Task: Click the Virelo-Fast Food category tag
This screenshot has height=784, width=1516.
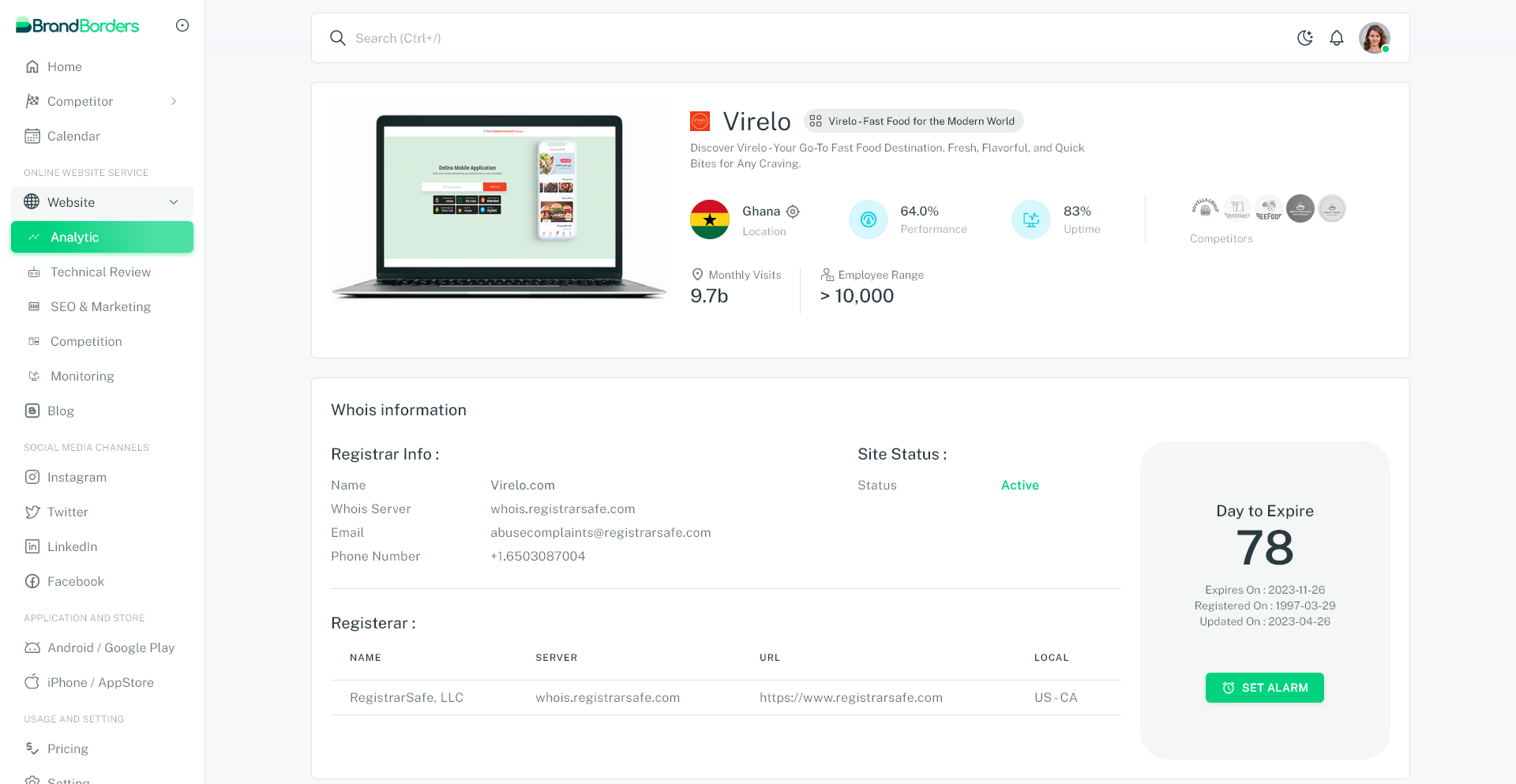Action: coord(914,121)
